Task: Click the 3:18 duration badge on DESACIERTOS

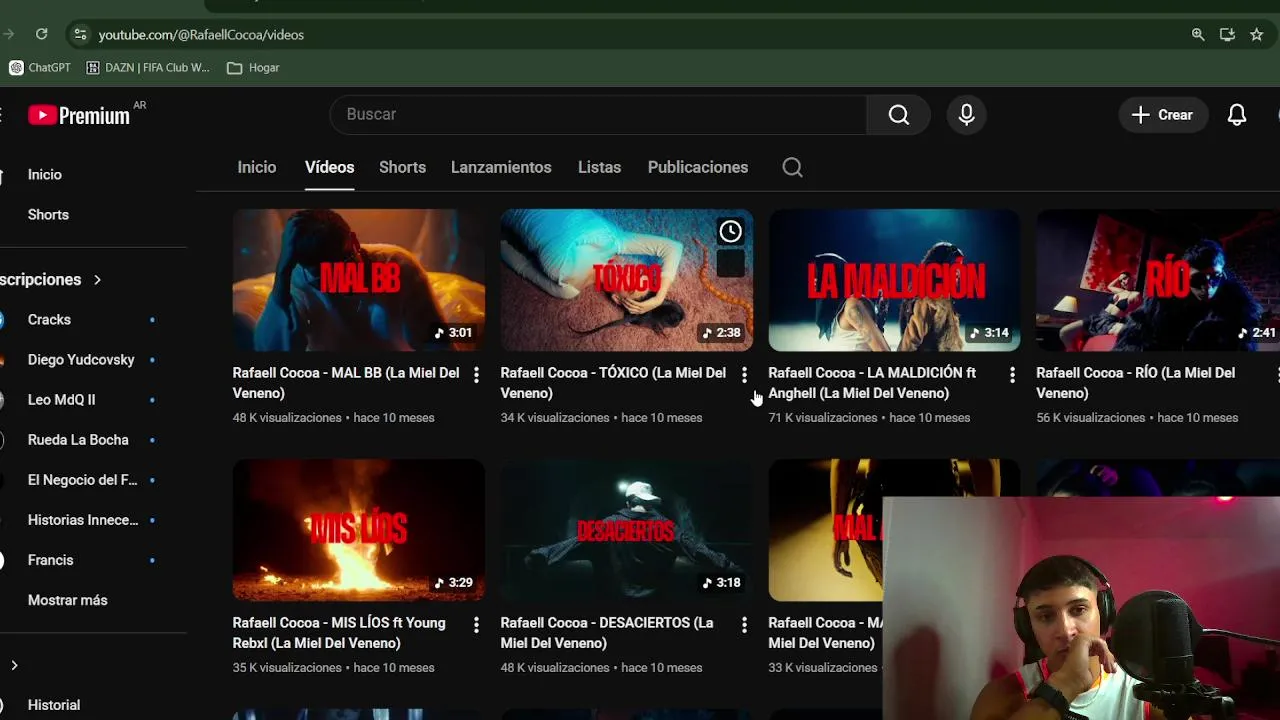Action: pyautogui.click(x=721, y=583)
